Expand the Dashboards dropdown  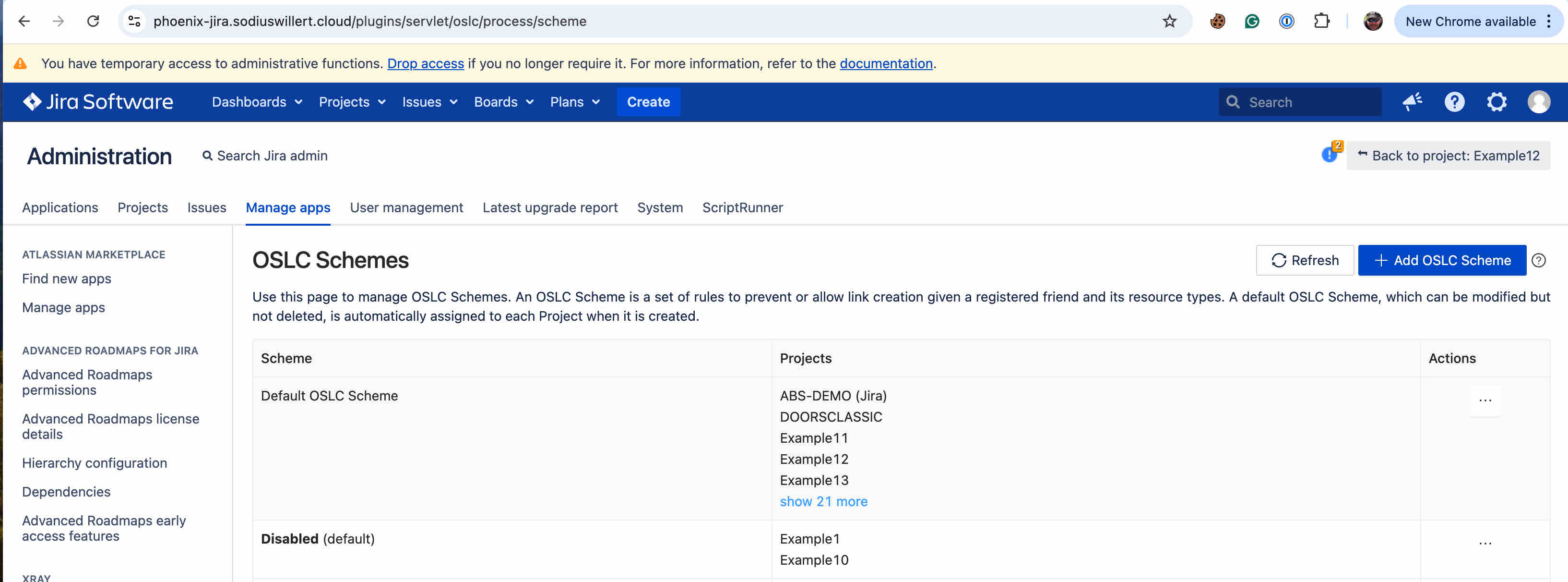point(257,102)
